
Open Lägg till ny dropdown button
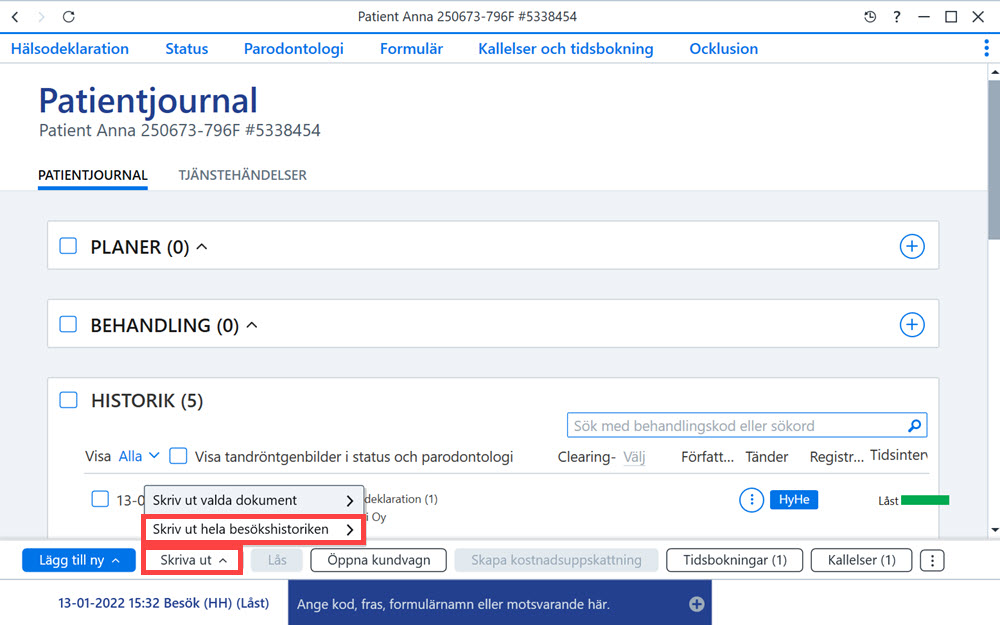(79, 560)
